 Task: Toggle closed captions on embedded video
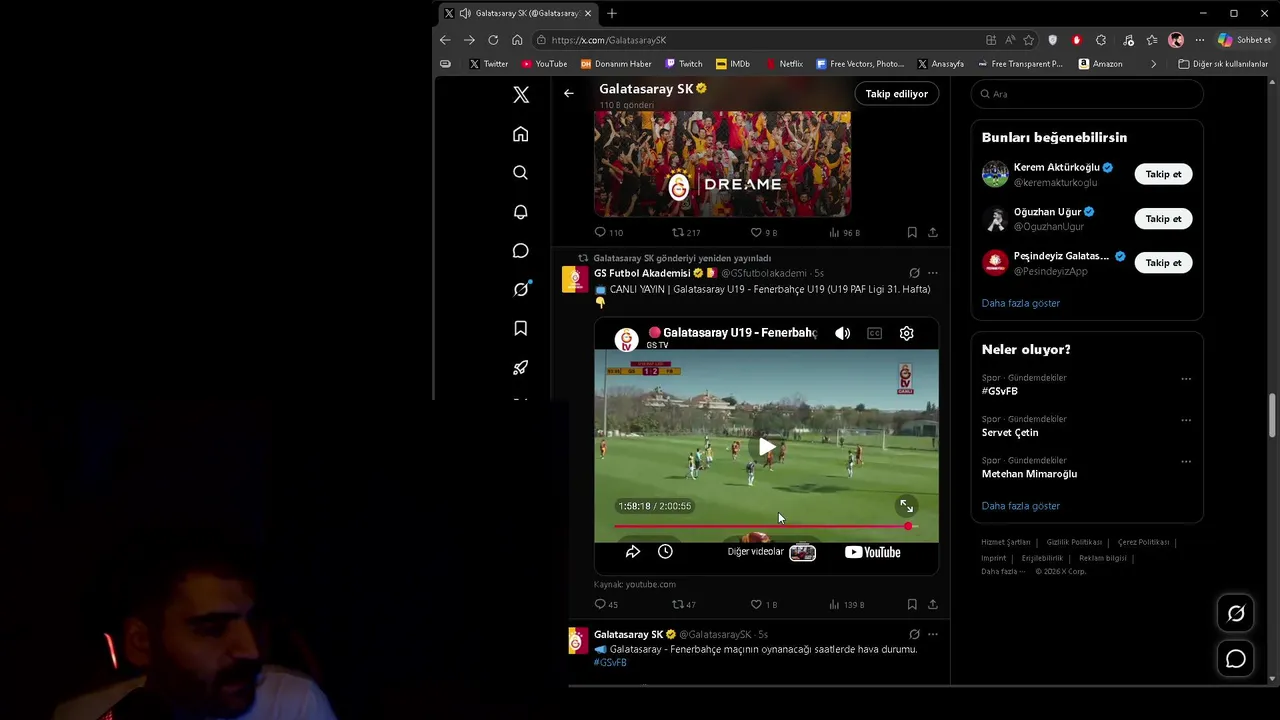point(874,333)
